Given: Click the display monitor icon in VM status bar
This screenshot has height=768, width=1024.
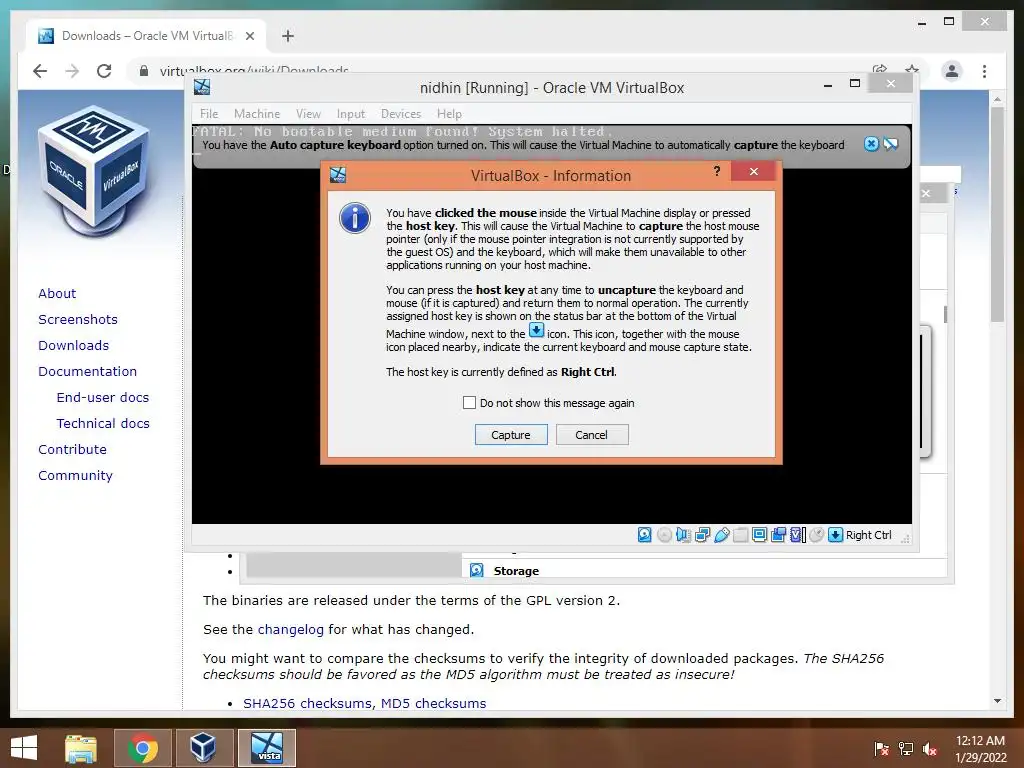Looking at the screenshot, I should click(x=760, y=535).
